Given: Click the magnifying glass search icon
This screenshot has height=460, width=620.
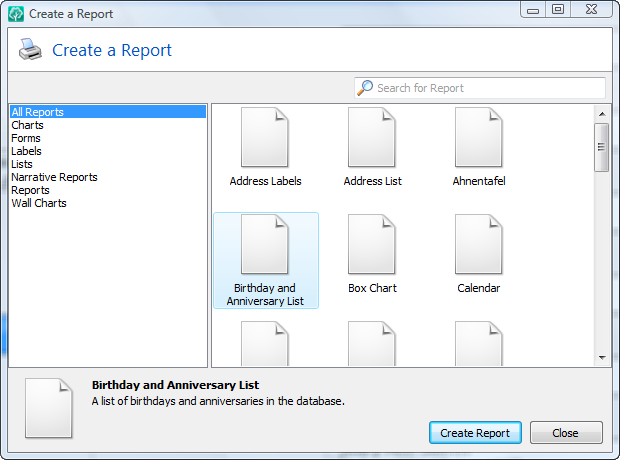Looking at the screenshot, I should 365,88.
